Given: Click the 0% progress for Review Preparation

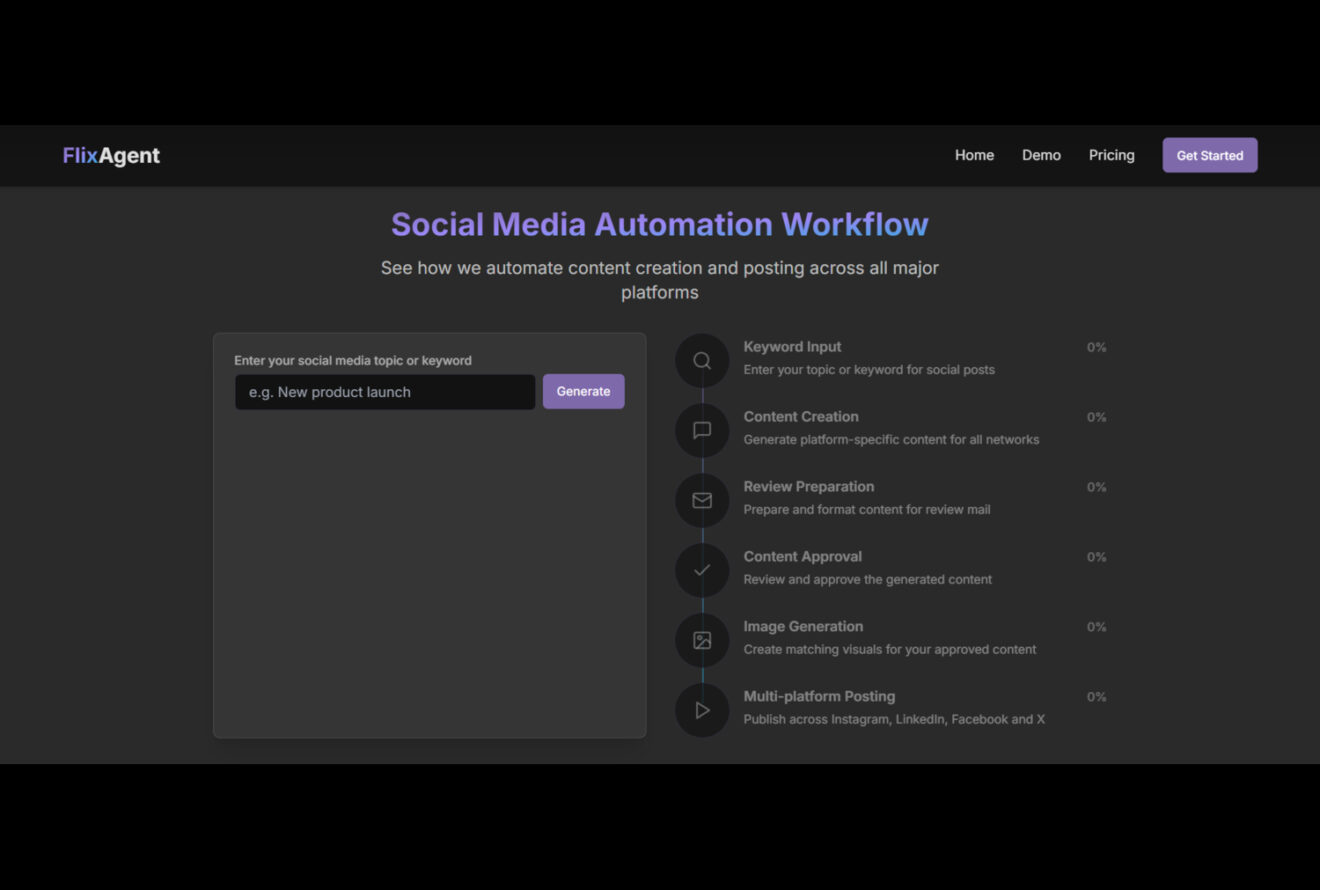Looking at the screenshot, I should (1096, 487).
